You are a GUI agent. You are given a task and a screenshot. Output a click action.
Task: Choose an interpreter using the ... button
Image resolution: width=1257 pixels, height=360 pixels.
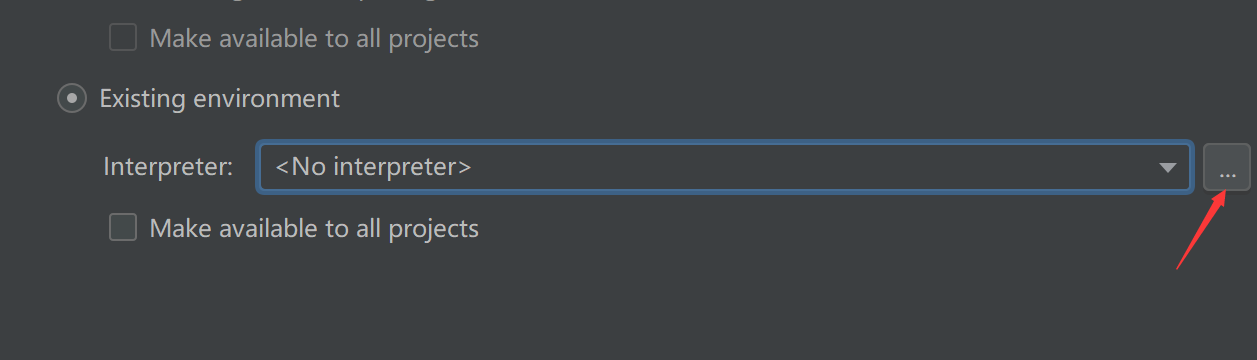tap(1227, 167)
